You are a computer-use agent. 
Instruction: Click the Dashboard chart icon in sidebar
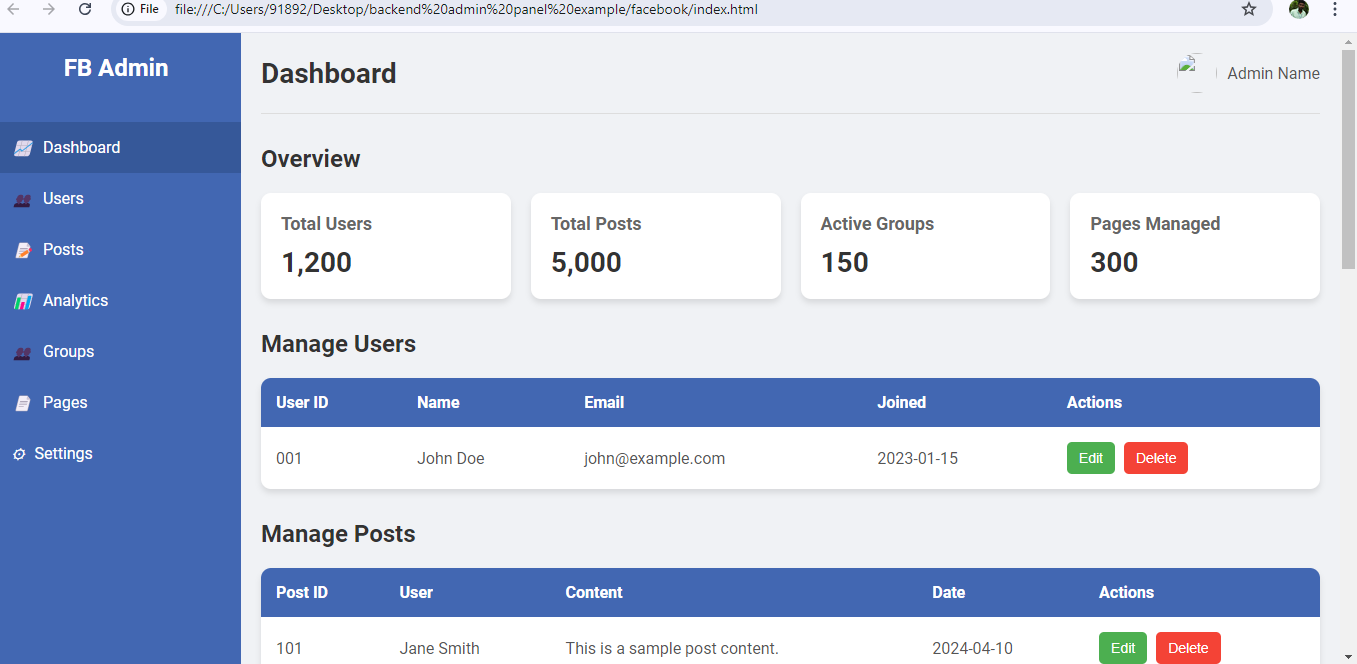point(23,148)
